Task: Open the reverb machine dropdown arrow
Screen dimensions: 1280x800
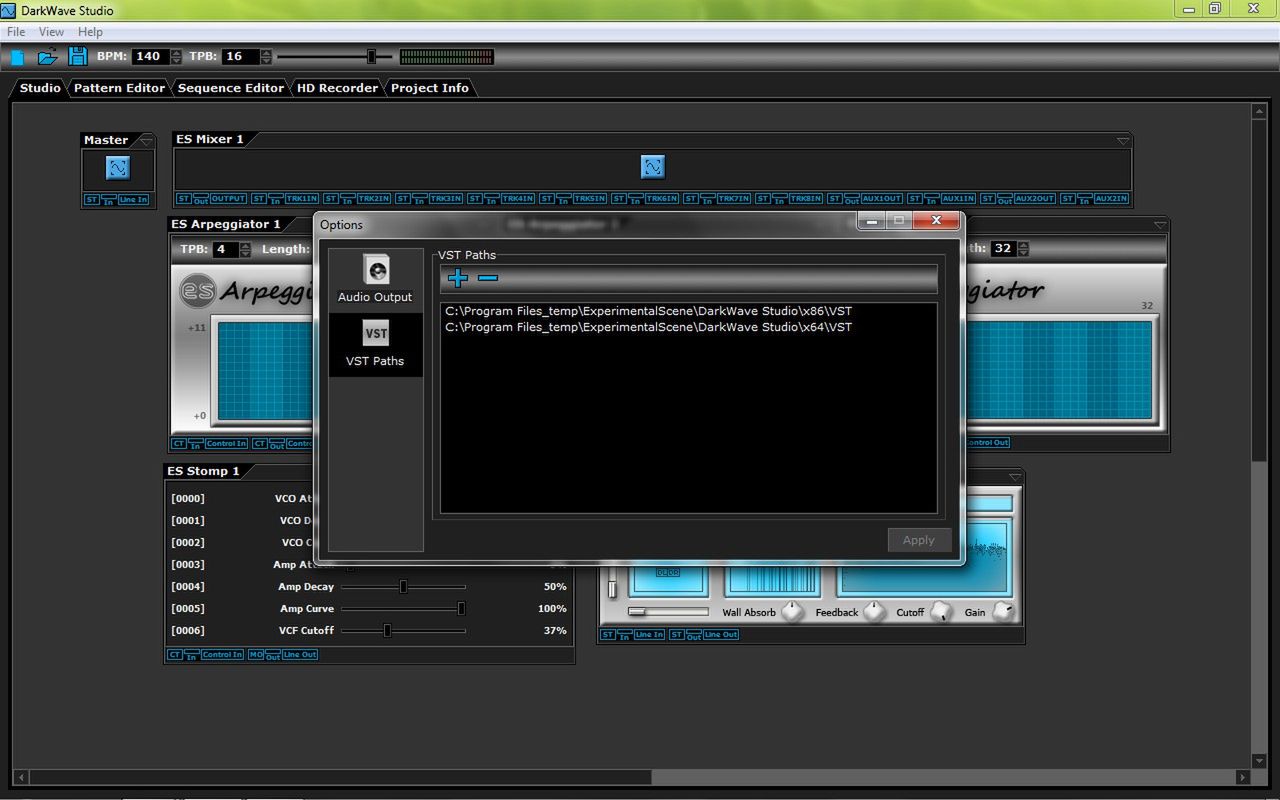Action: coord(1015,477)
